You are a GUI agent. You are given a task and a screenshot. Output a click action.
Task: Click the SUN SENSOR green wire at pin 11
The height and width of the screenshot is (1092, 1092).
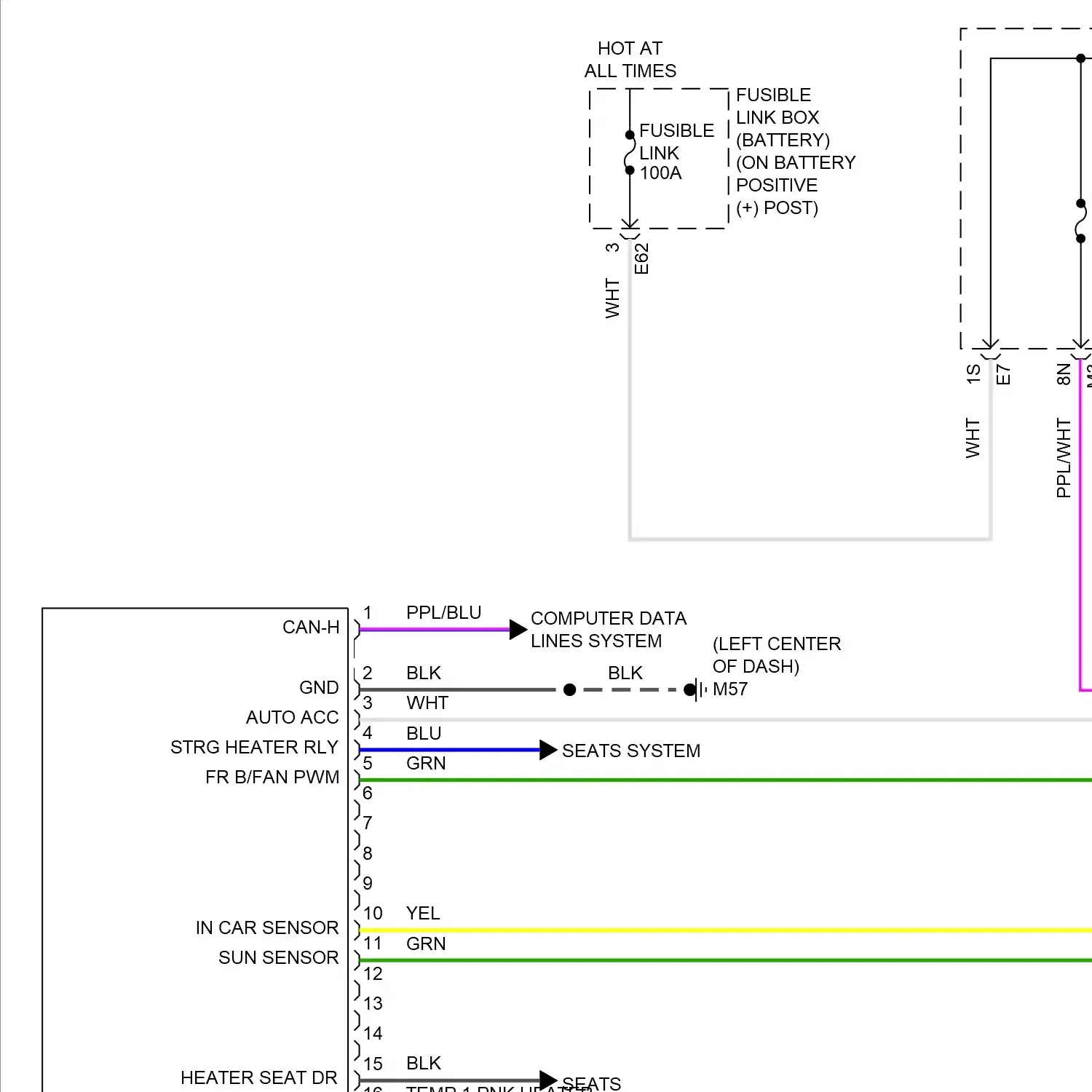click(510, 960)
